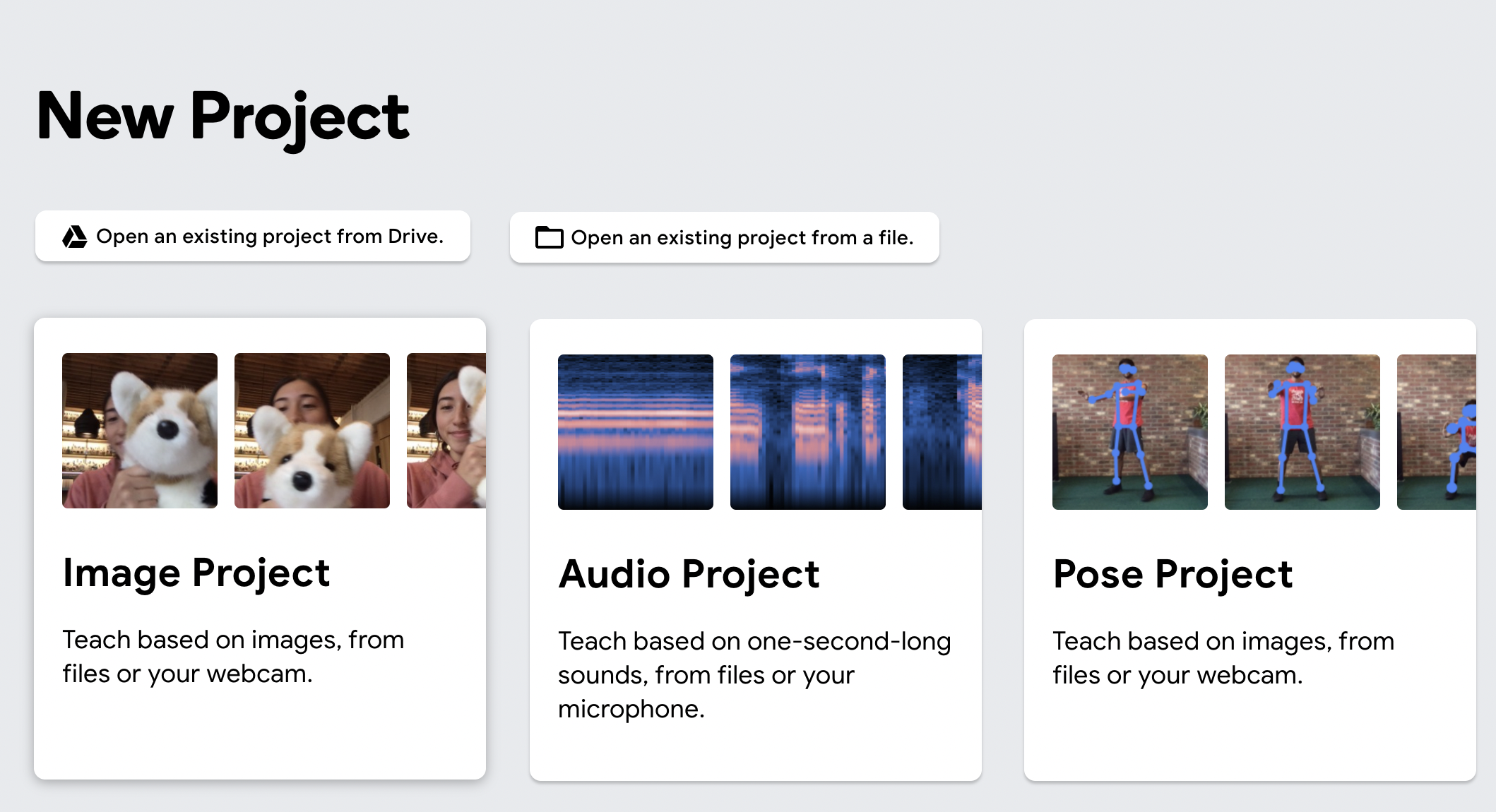This screenshot has width=1496, height=812.
Task: Click the Google Drive icon
Action: [75, 237]
